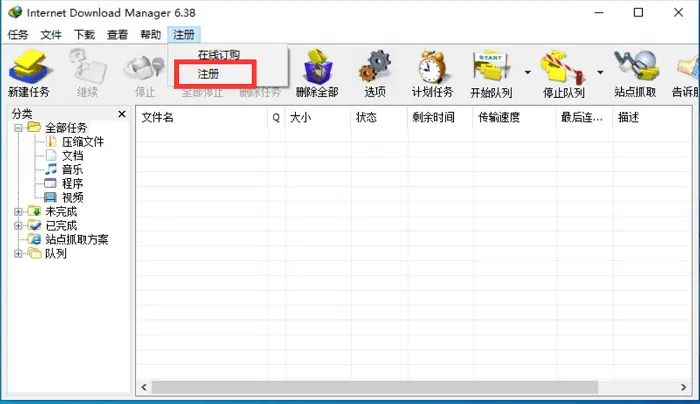
Task: Click the 停止 (stop) toolbar icon
Action: (x=145, y=67)
